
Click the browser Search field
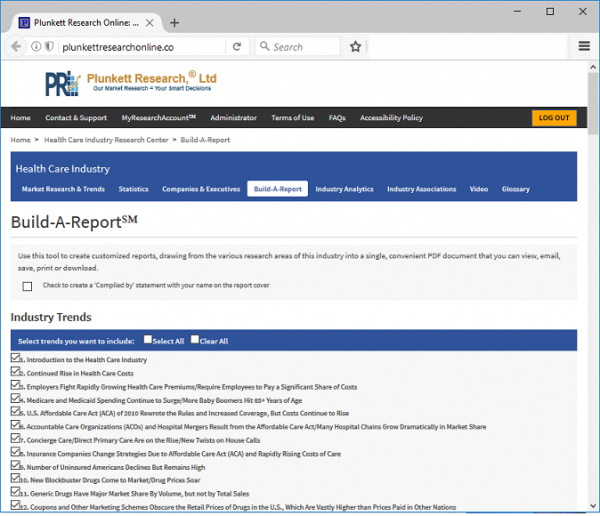298,47
